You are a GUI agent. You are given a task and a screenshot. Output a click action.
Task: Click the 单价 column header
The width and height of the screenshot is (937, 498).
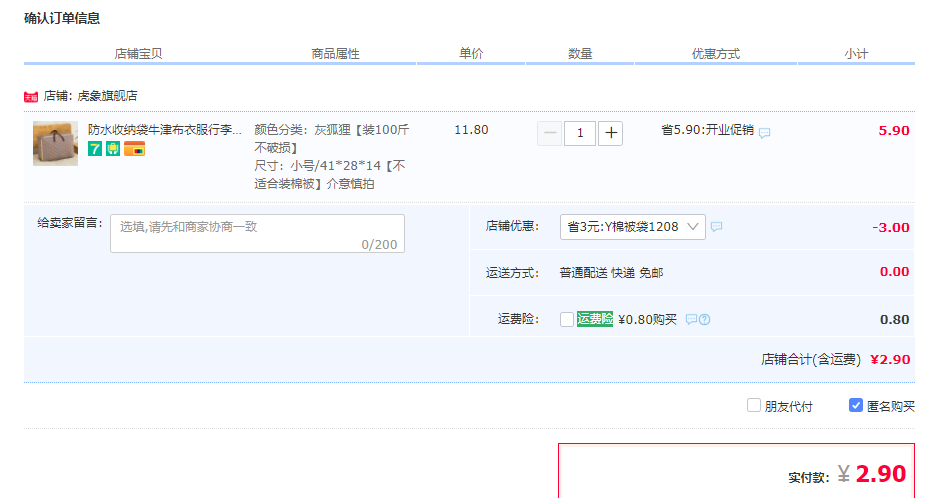tap(471, 53)
